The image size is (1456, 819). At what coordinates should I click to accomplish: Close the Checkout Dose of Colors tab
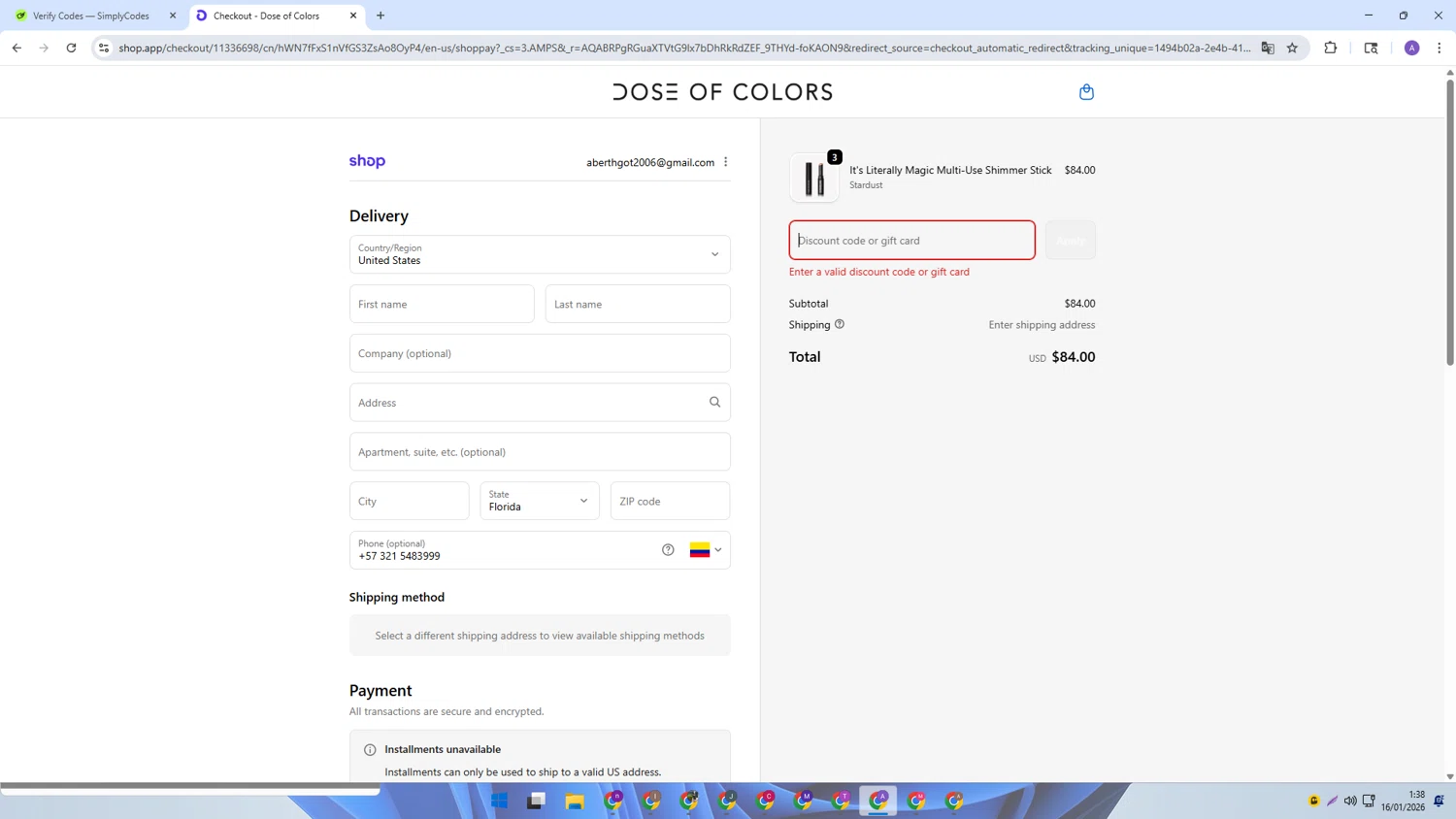(x=353, y=16)
